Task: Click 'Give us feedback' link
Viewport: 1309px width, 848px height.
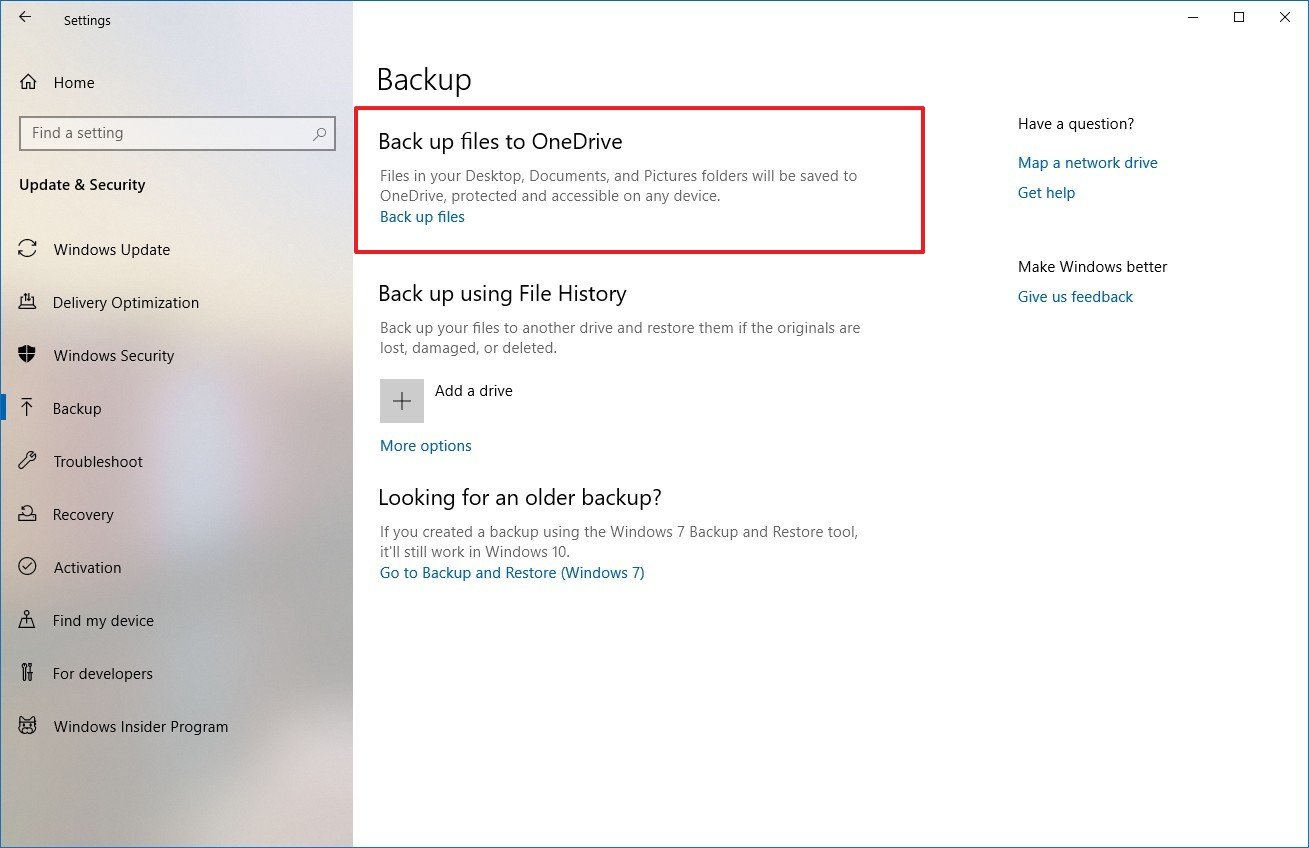Action: [x=1075, y=297]
